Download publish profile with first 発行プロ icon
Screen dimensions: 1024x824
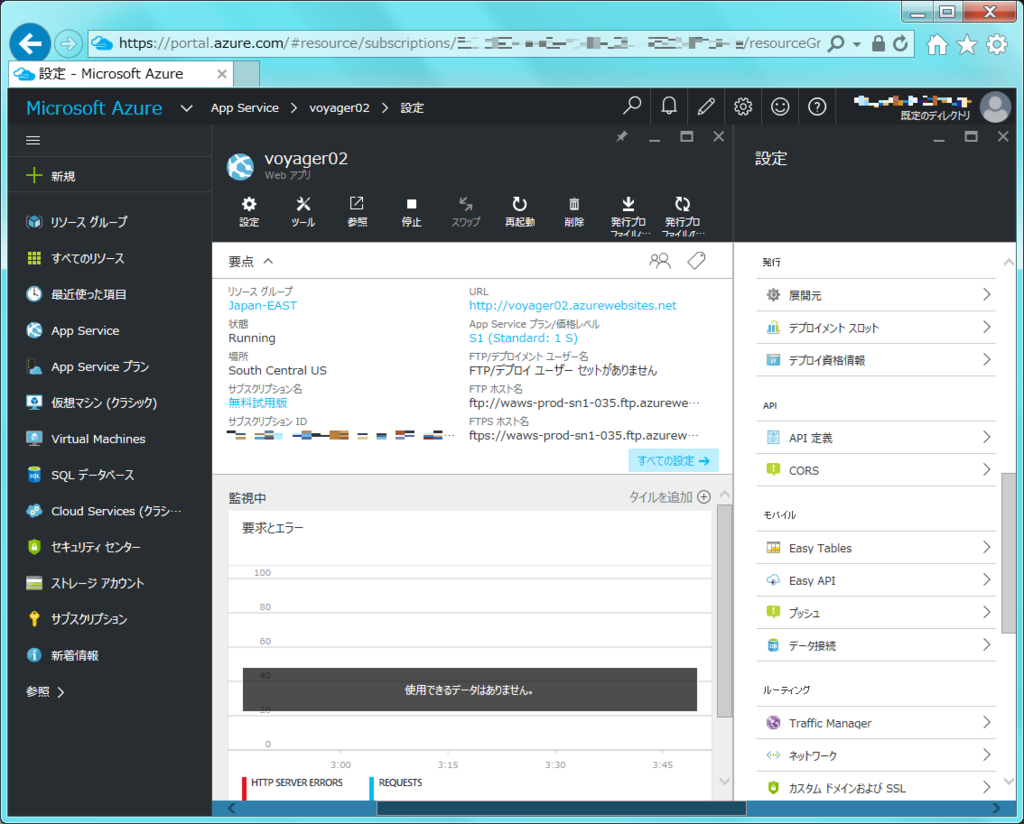[628, 216]
